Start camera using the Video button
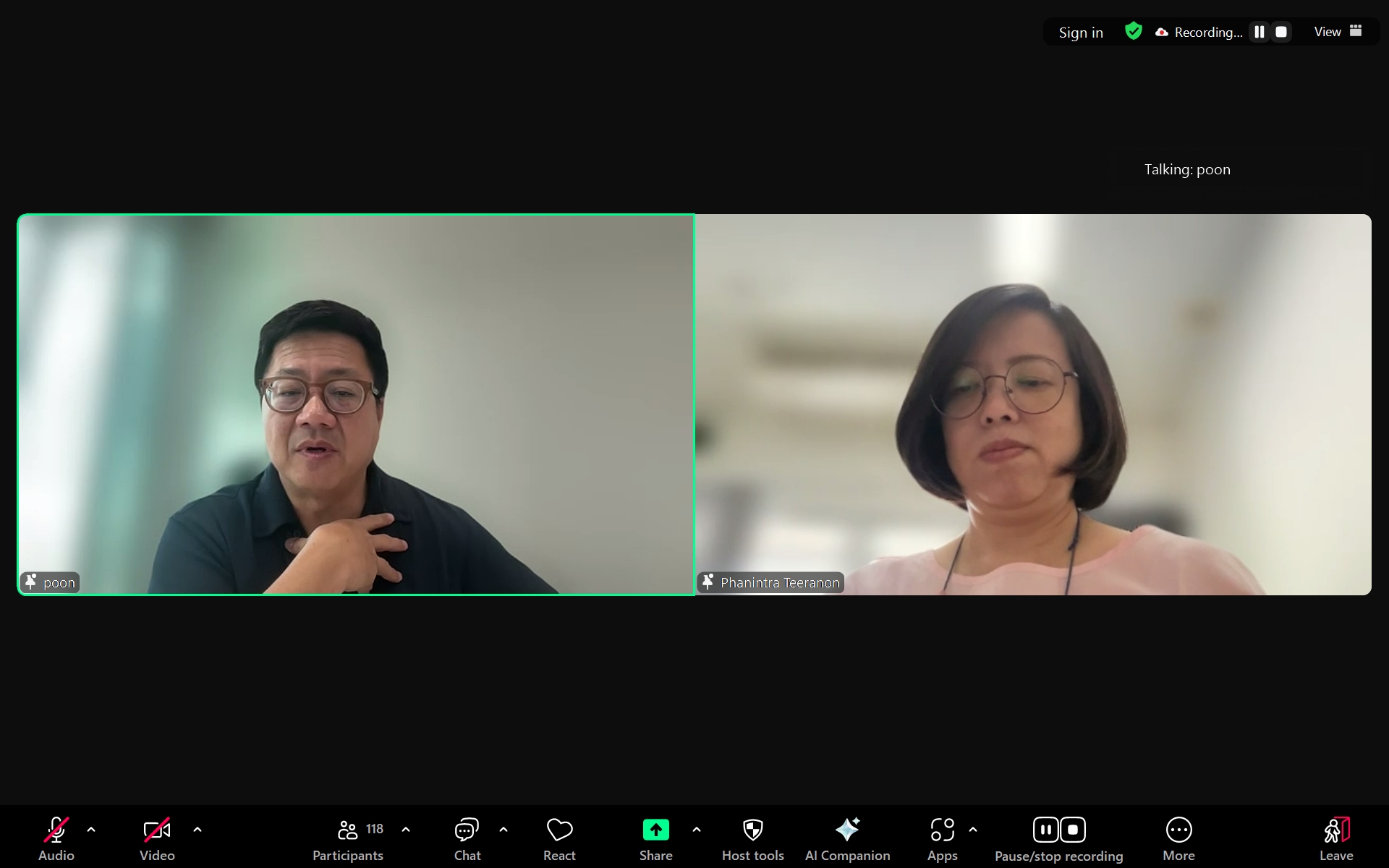The width and height of the screenshot is (1389, 868). (157, 838)
